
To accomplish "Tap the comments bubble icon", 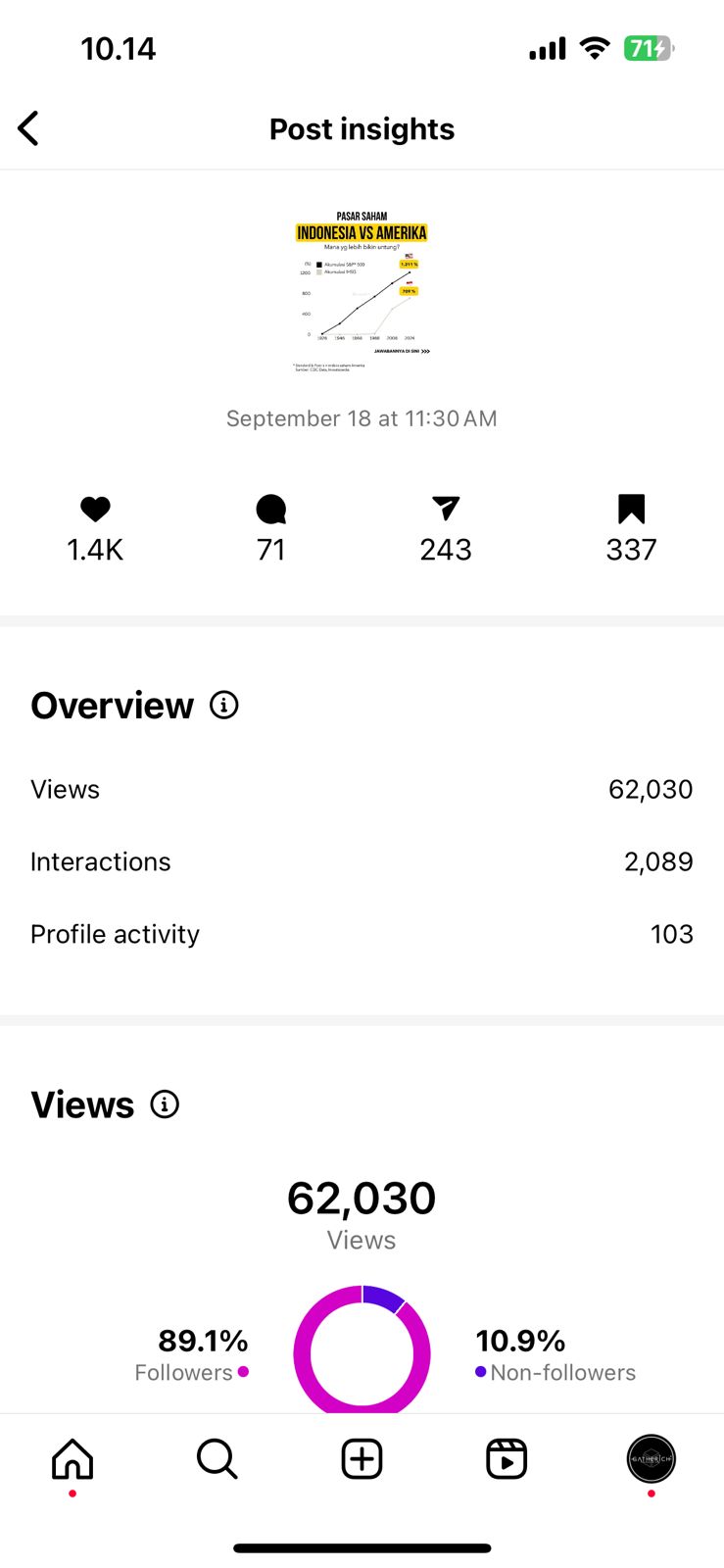I will point(270,509).
